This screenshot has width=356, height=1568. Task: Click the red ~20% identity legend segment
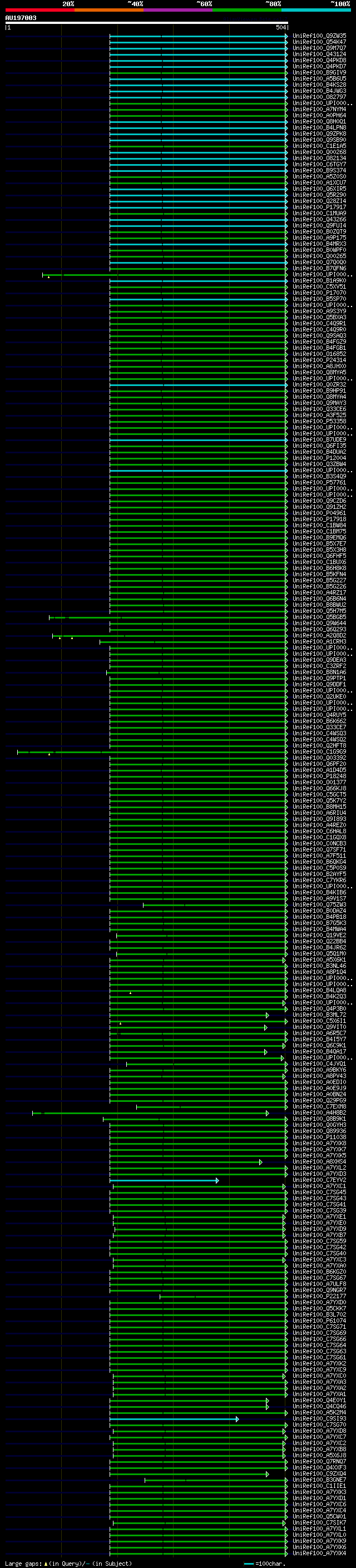point(39,10)
